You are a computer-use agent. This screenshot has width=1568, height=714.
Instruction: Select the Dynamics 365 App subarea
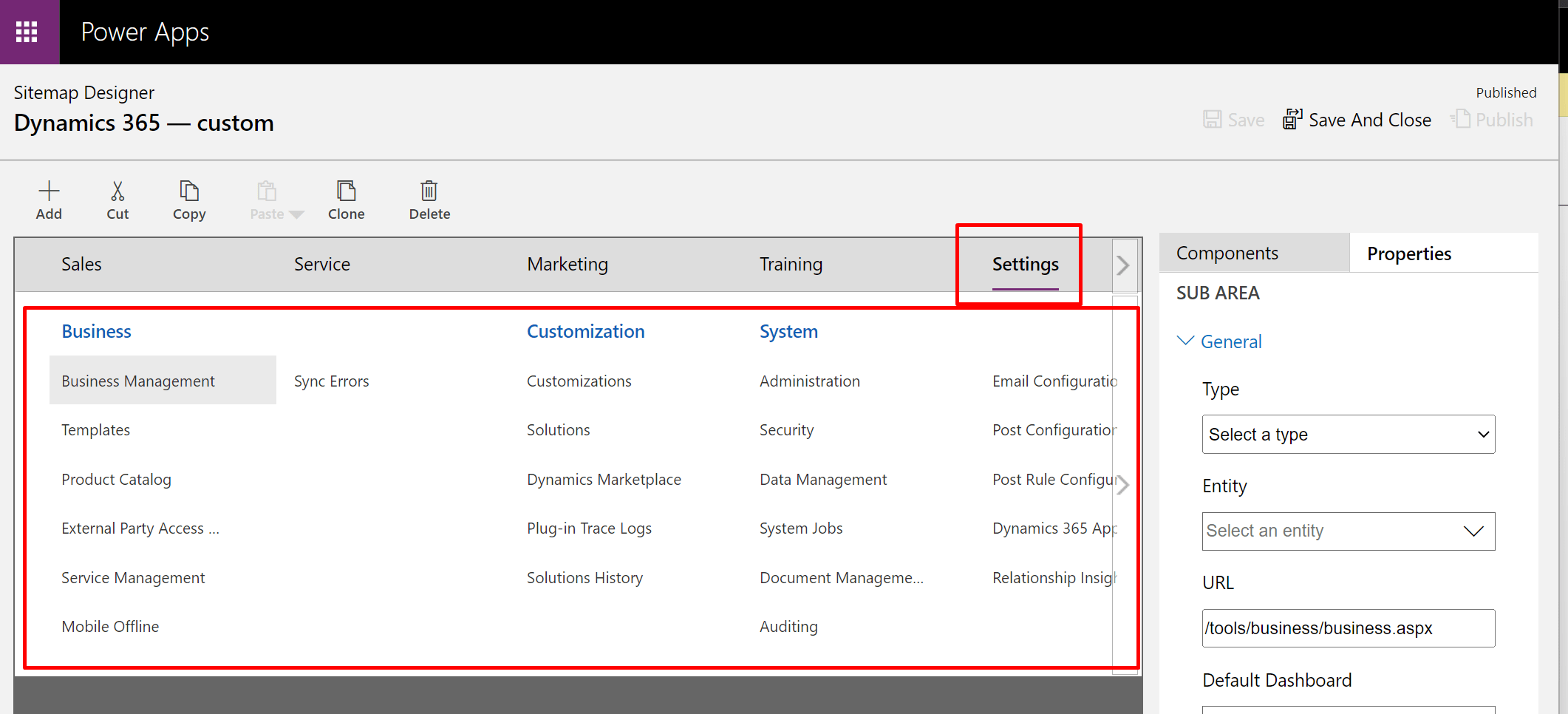pos(1054,528)
